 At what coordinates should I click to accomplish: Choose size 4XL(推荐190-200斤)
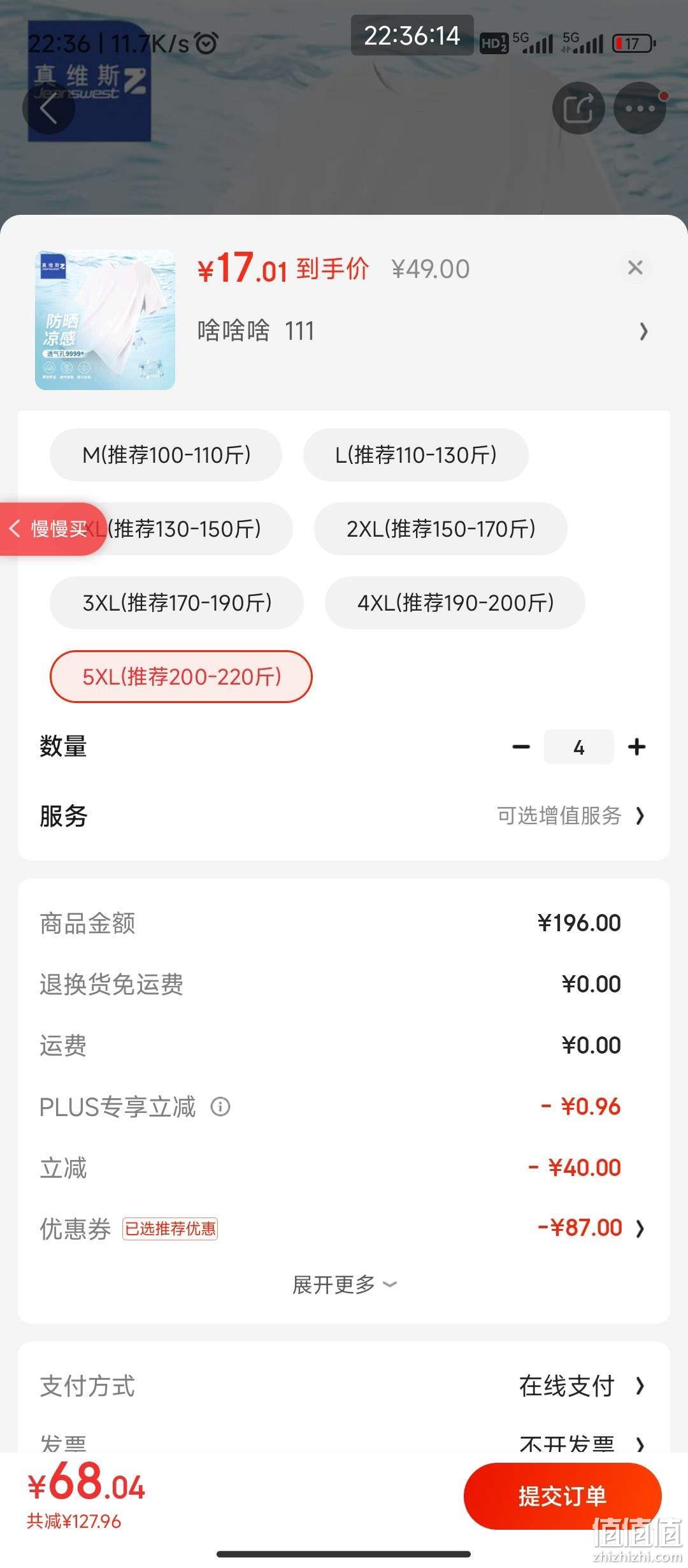coord(455,603)
